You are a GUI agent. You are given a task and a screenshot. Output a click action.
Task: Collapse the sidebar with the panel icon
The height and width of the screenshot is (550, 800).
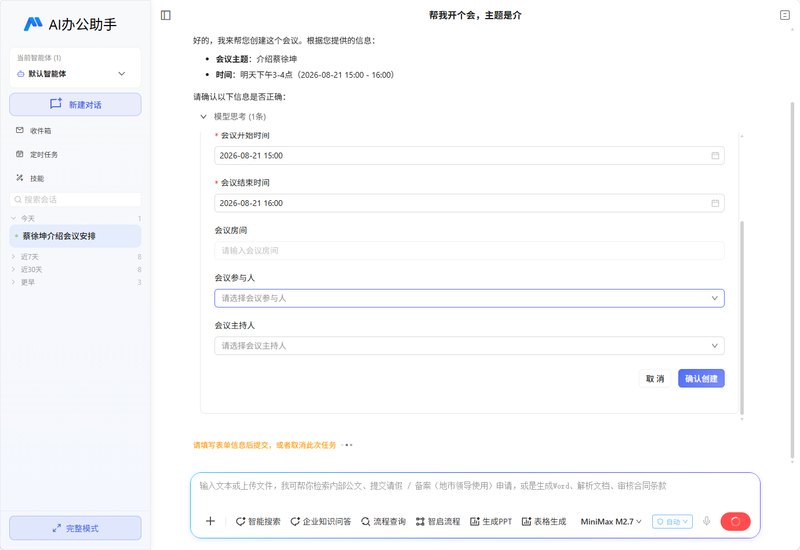[166, 15]
